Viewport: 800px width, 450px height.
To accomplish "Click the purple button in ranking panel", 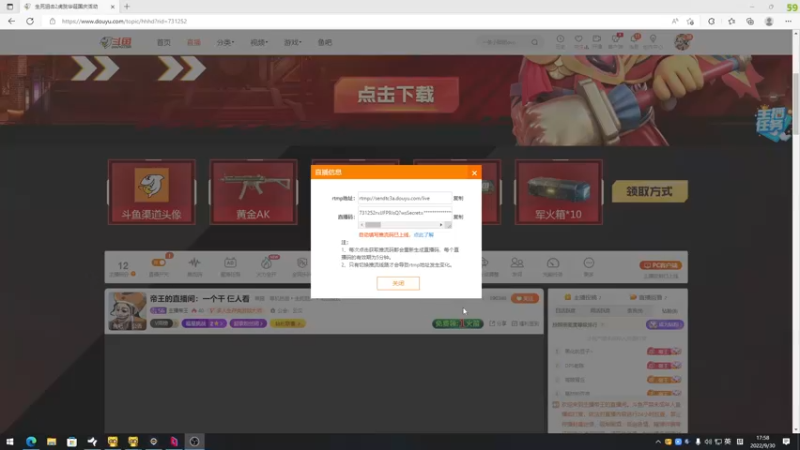I will pos(664,324).
